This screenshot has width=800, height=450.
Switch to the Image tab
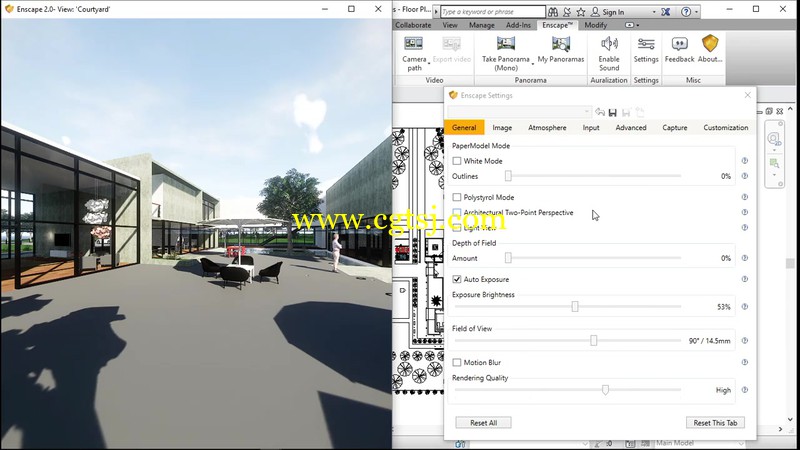(x=502, y=128)
